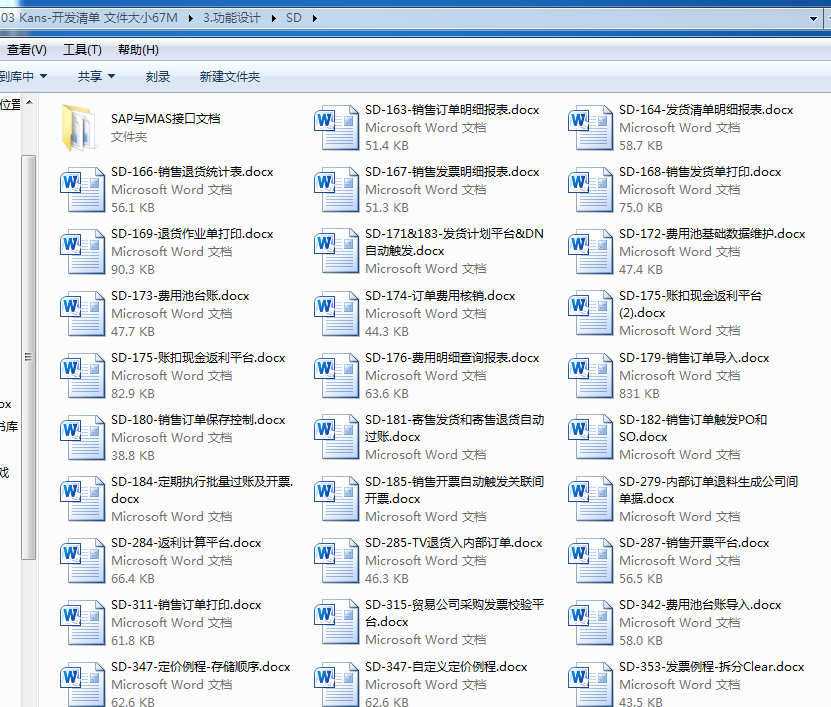Click file name SD-311-销售订单打印.docx
The width and height of the screenshot is (831, 707).
tap(186, 605)
